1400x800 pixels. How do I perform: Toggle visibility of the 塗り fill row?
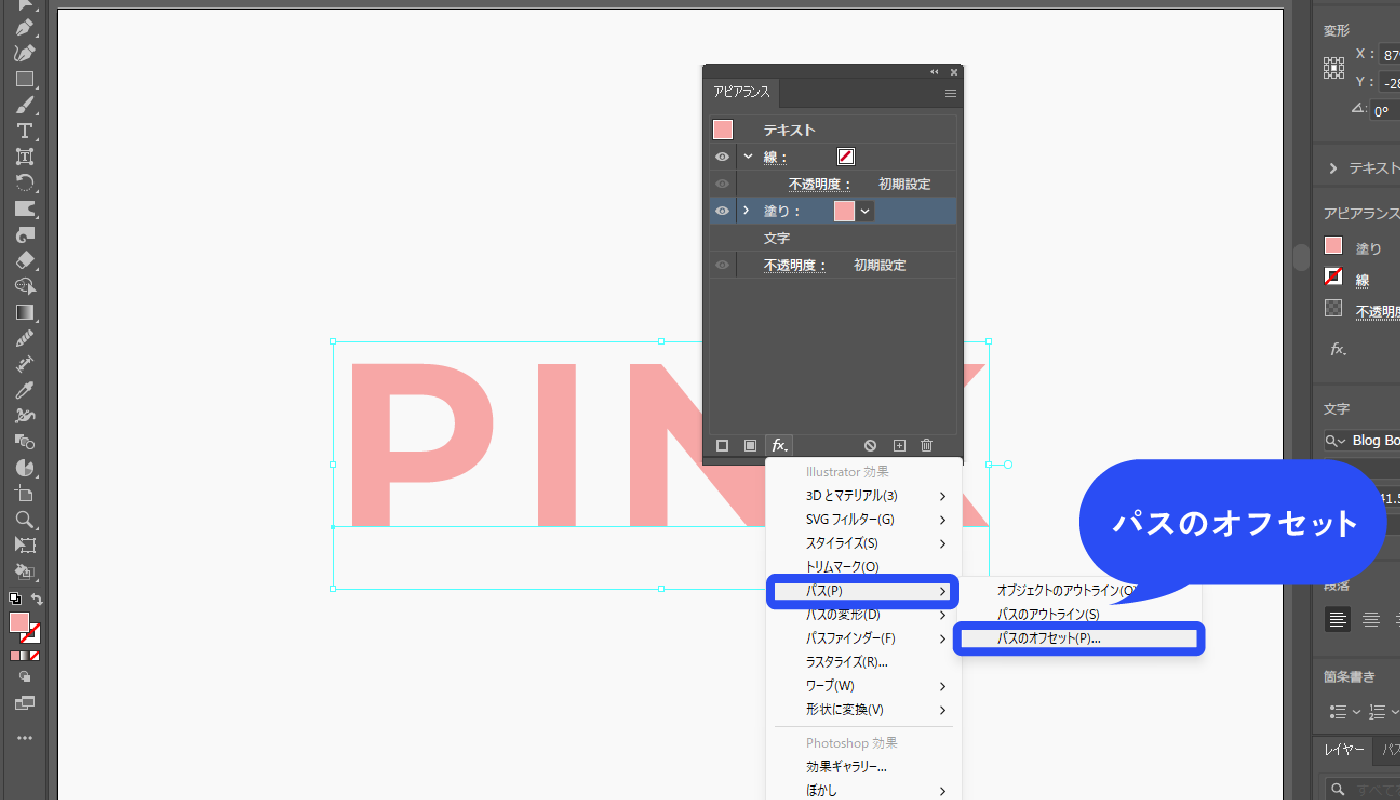pyautogui.click(x=722, y=211)
